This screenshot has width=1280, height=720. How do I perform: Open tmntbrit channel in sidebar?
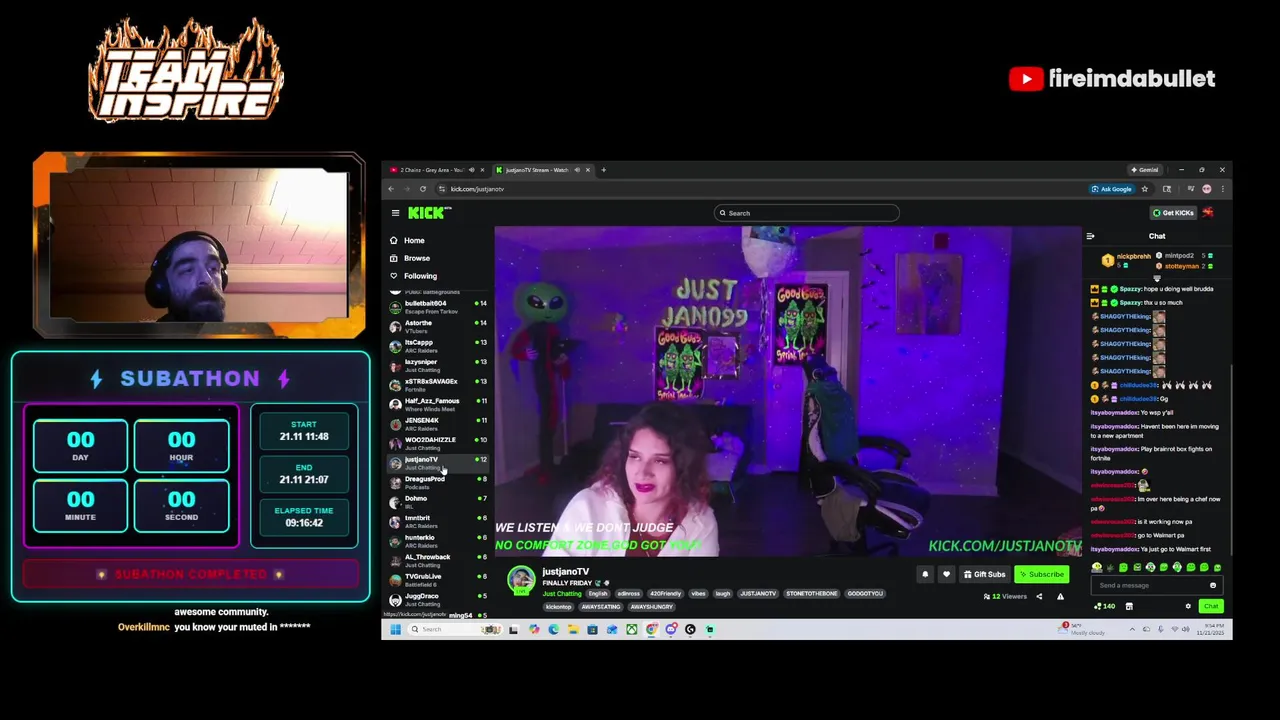coord(437,522)
